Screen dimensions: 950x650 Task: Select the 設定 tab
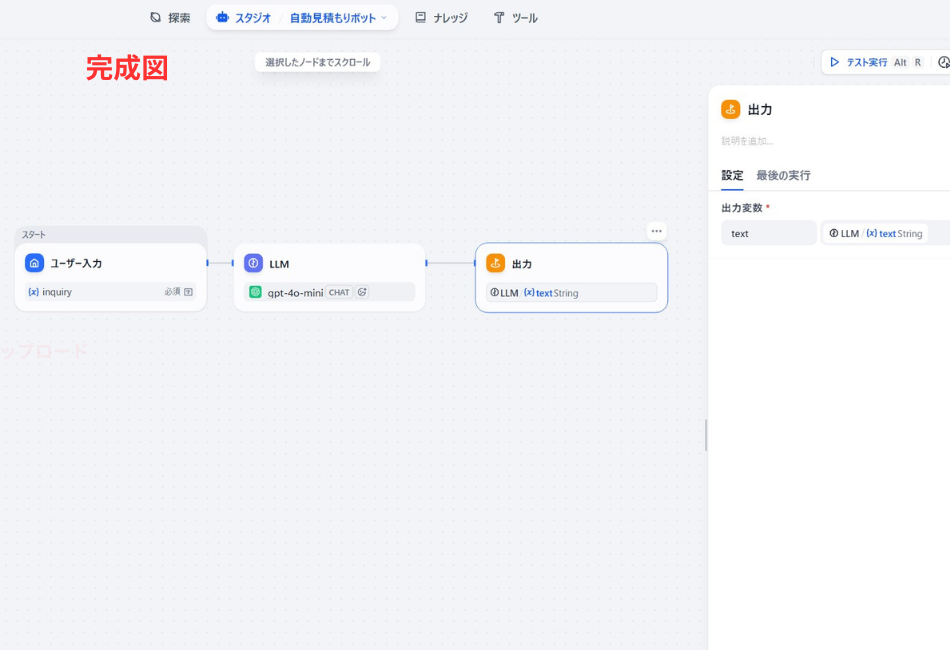pyautogui.click(x=732, y=175)
